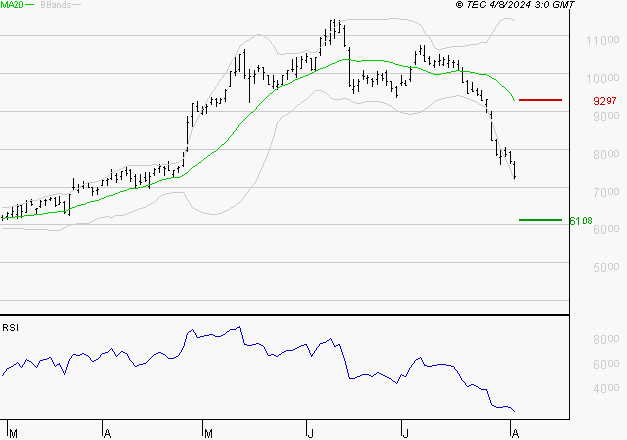Click the TEC 4/8/2024 3:0 GMT timestamp
627x440 pixels.
pyautogui.click(x=515, y=5)
